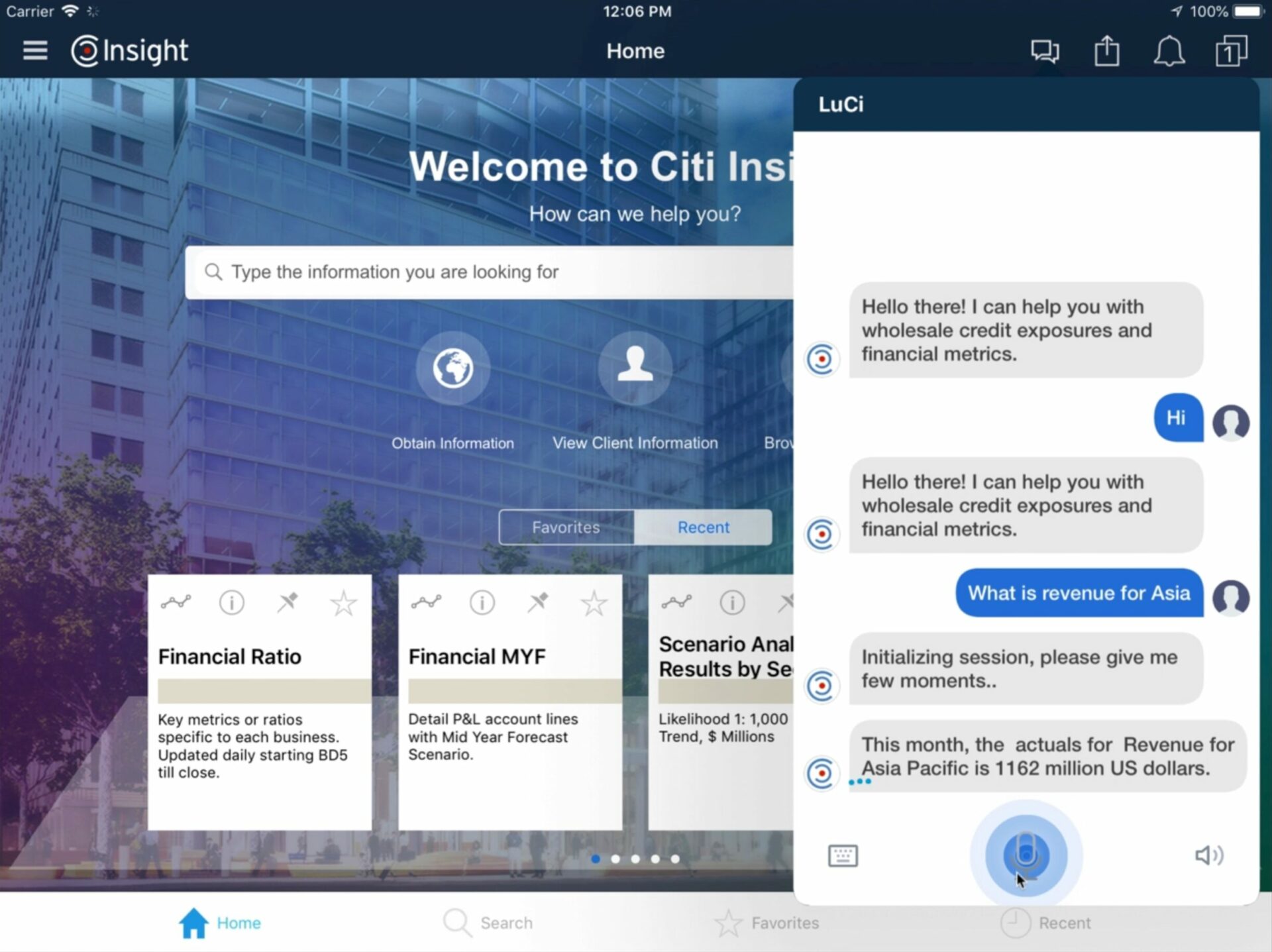The width and height of the screenshot is (1272, 952).
Task: Open the hamburger menu
Action: point(35,51)
